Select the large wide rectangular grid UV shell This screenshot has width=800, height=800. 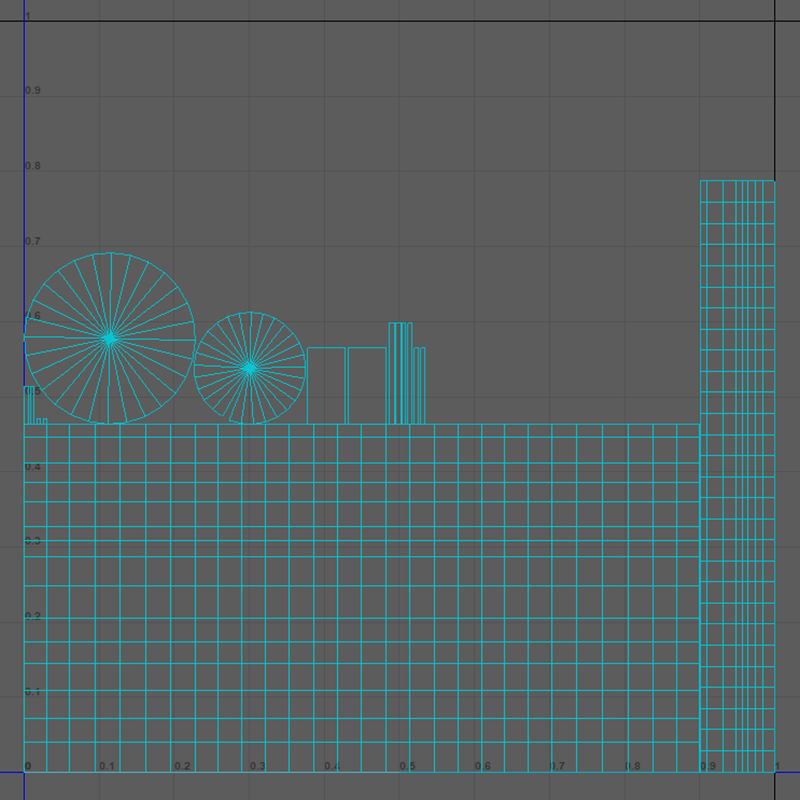pos(362,598)
